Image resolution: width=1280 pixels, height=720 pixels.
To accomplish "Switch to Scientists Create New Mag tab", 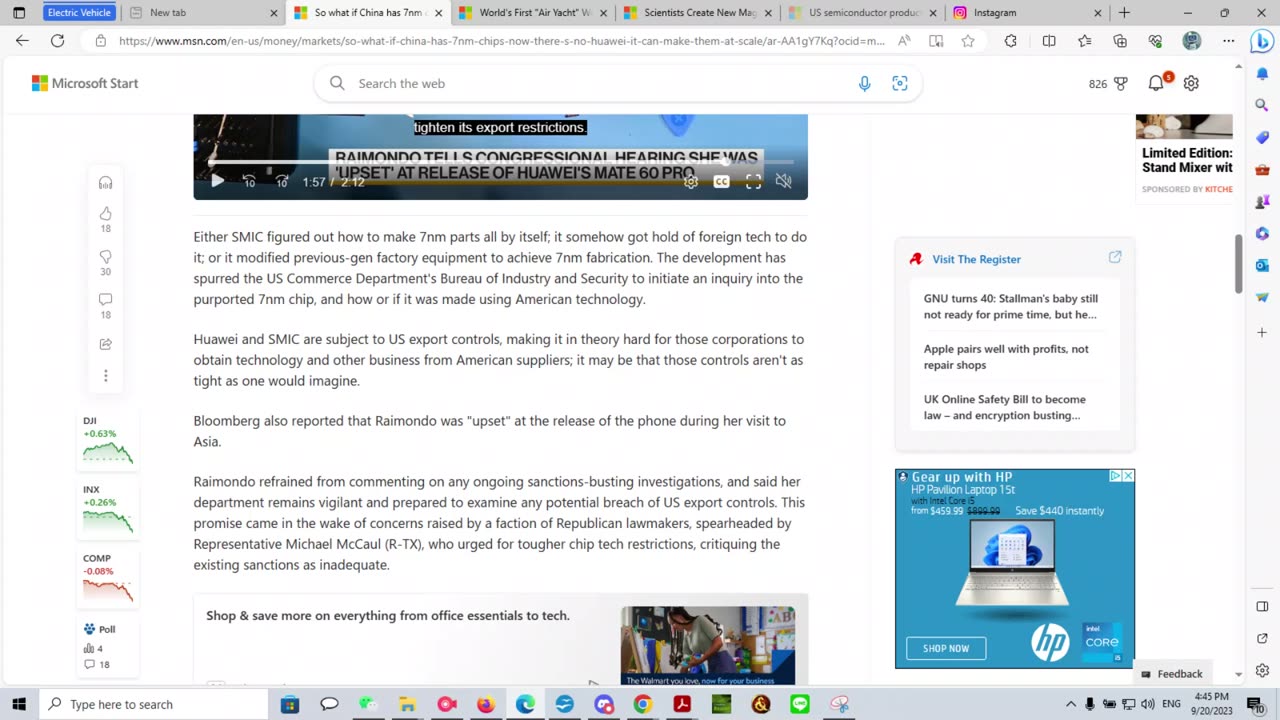I will click(695, 13).
